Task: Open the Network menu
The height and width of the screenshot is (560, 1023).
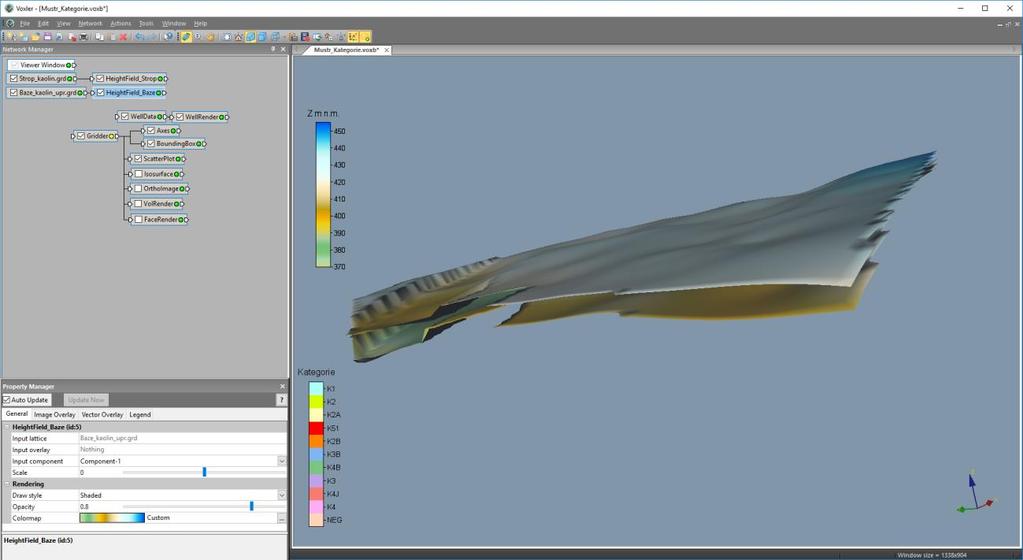Action: click(x=90, y=23)
